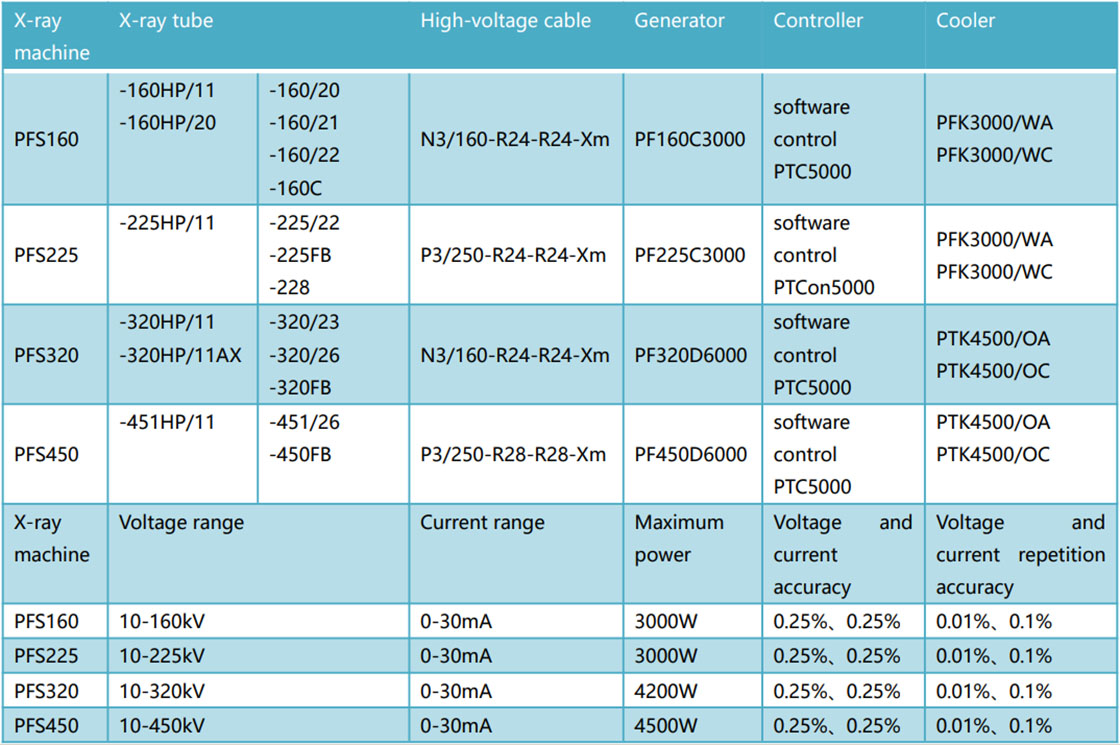Click tube model -160/21
1120x745 pixels.
(x=304, y=123)
